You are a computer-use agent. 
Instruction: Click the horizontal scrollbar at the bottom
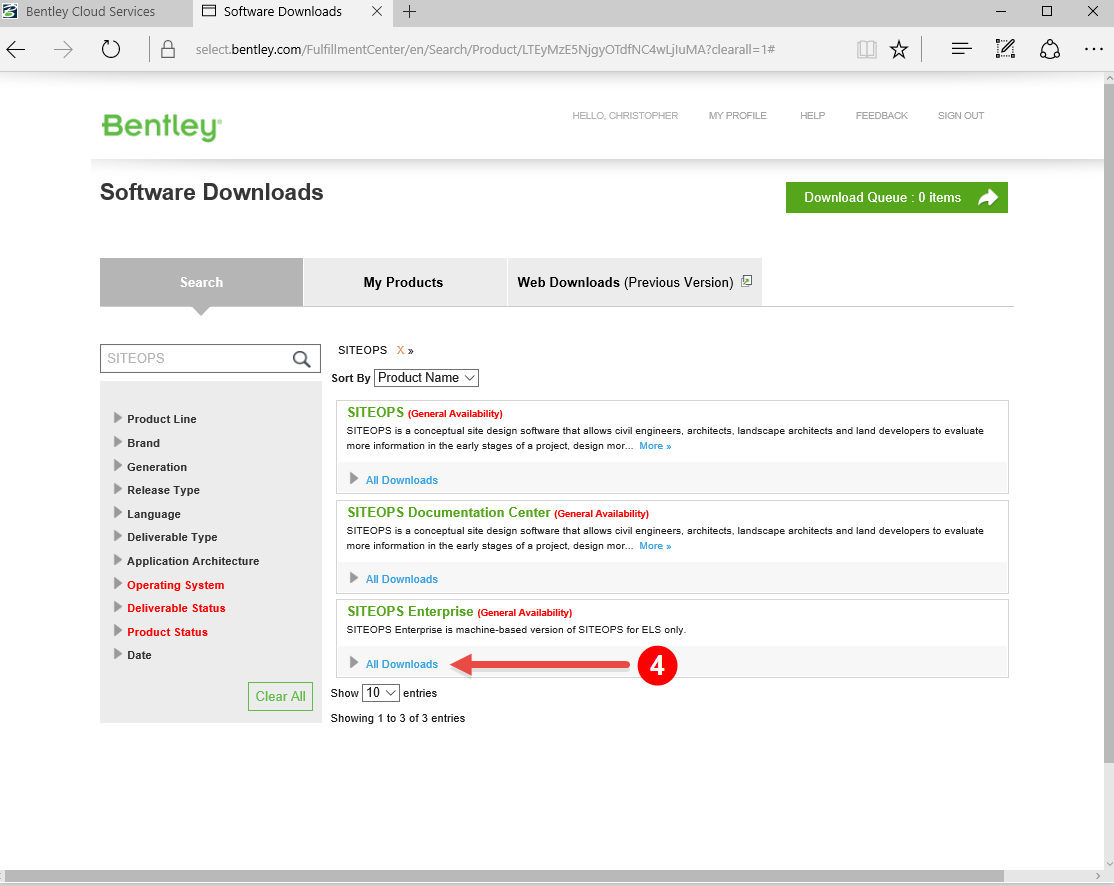[504, 876]
